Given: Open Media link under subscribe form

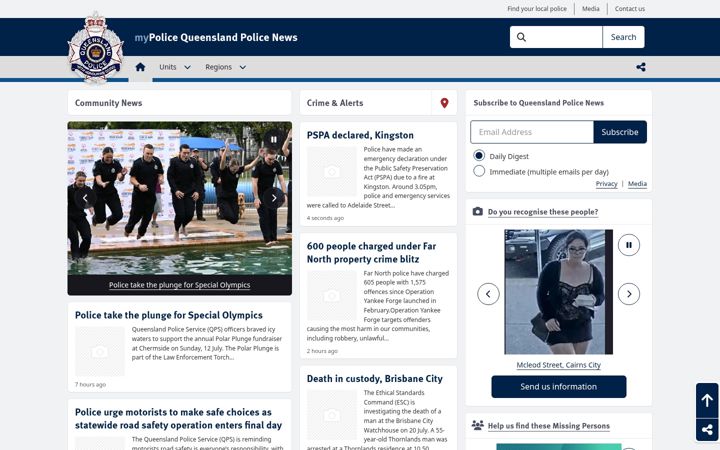Looking at the screenshot, I should point(637,184).
